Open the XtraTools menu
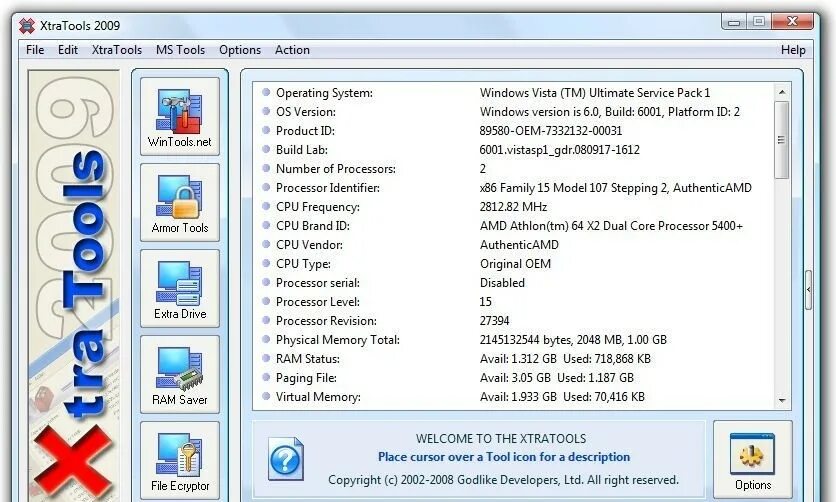 [117, 50]
